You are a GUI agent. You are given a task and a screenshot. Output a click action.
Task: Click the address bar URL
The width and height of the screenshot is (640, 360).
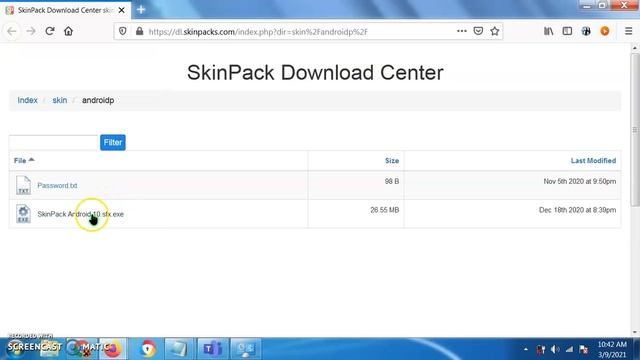[258, 31]
